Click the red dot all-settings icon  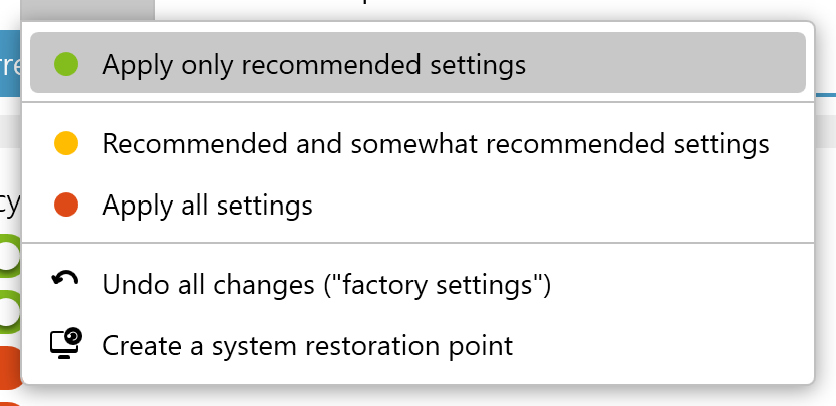click(65, 206)
